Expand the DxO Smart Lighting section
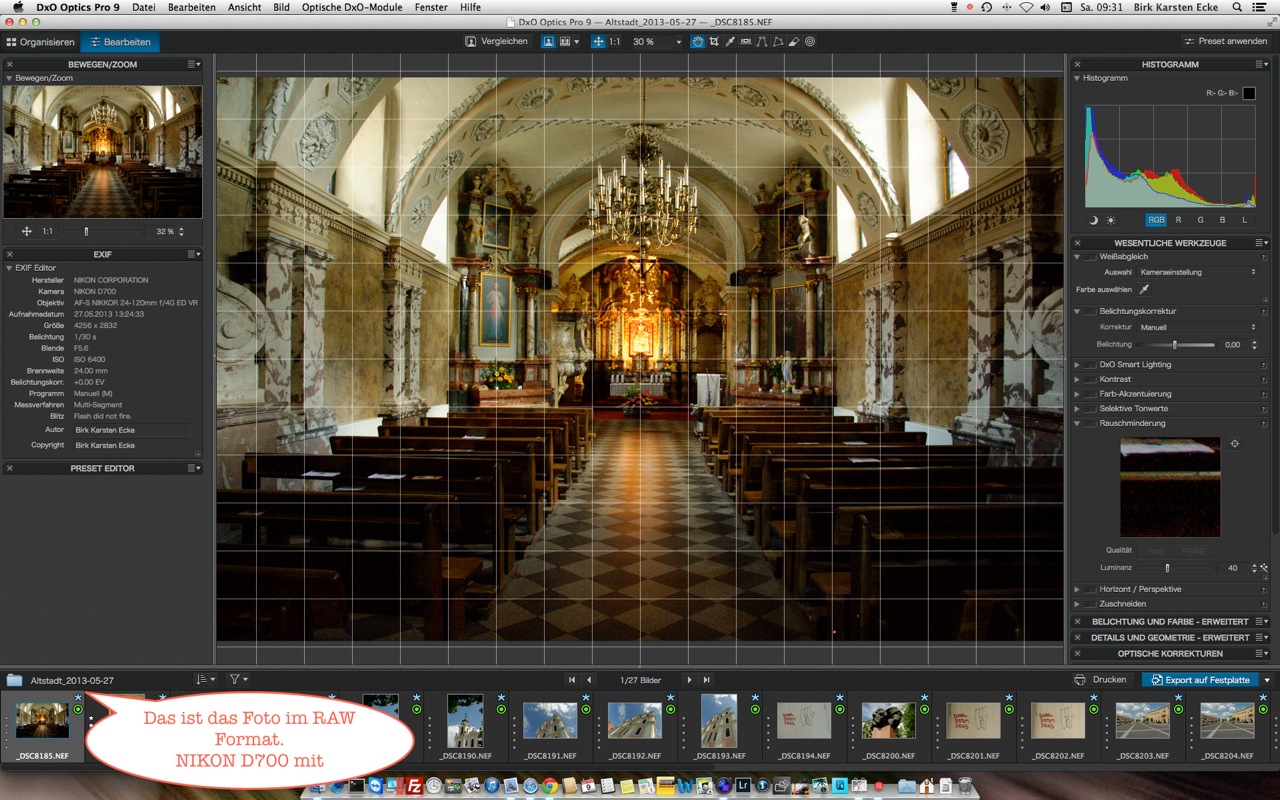Viewport: 1280px width, 800px height. coord(1078,365)
